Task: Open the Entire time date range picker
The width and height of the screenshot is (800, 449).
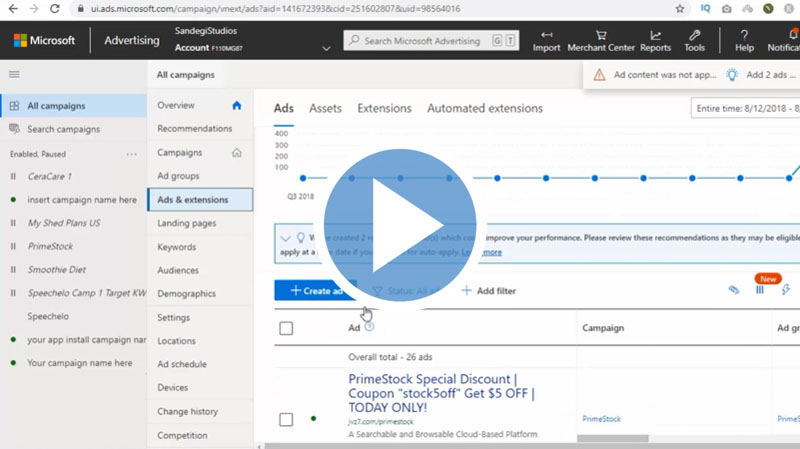Action: [745, 109]
